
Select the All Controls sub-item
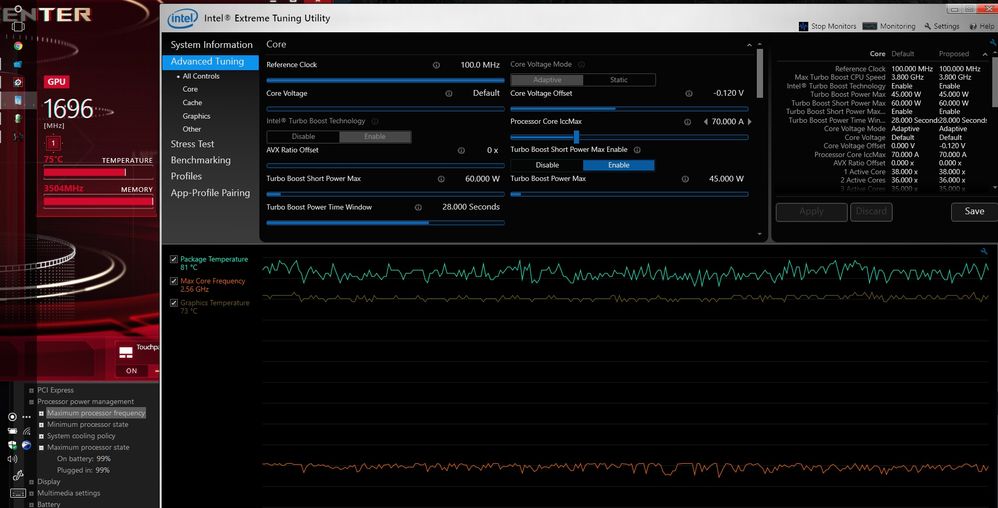[x=200, y=76]
